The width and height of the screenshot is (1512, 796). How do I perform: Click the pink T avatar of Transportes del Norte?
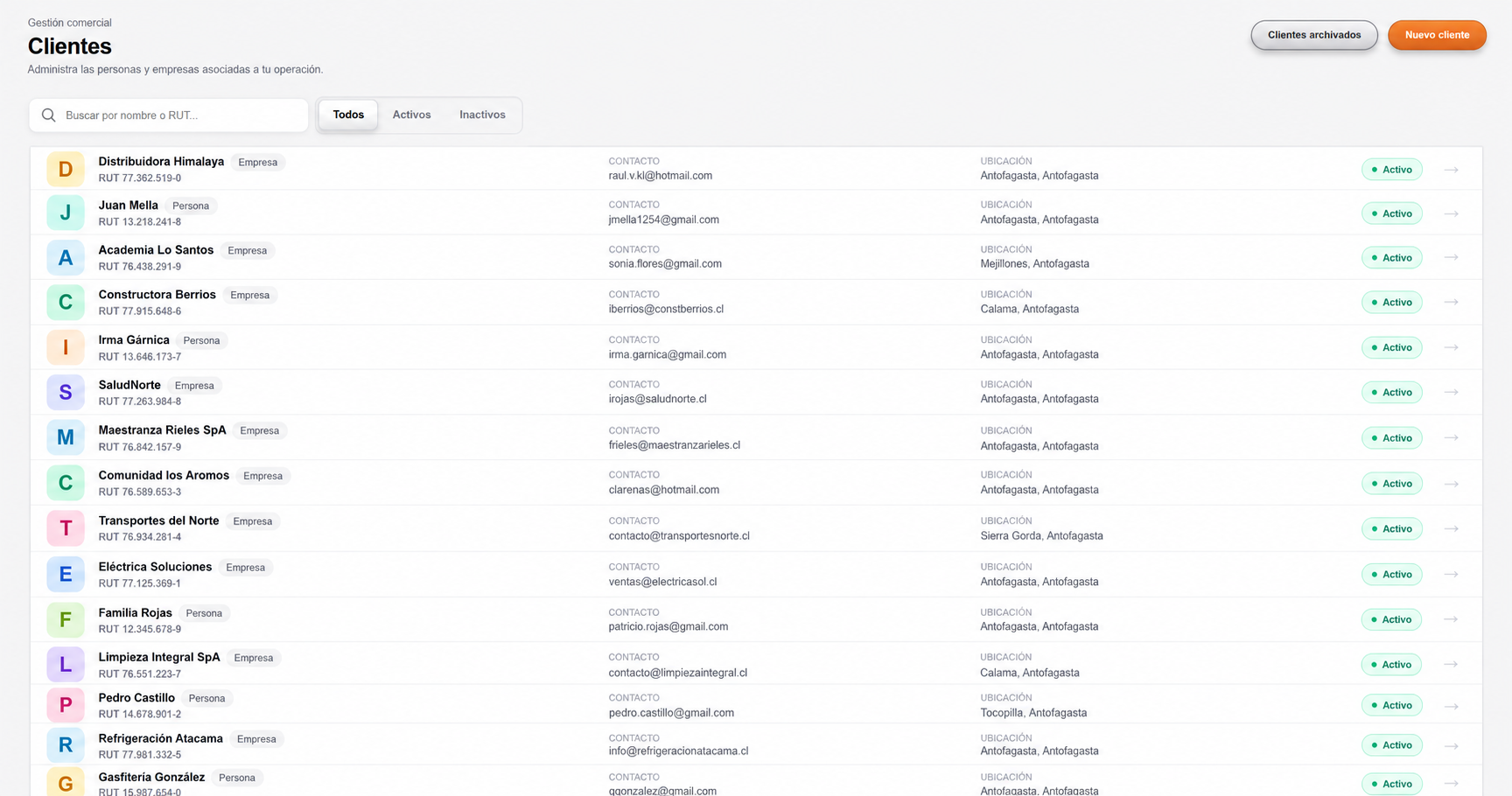66,528
